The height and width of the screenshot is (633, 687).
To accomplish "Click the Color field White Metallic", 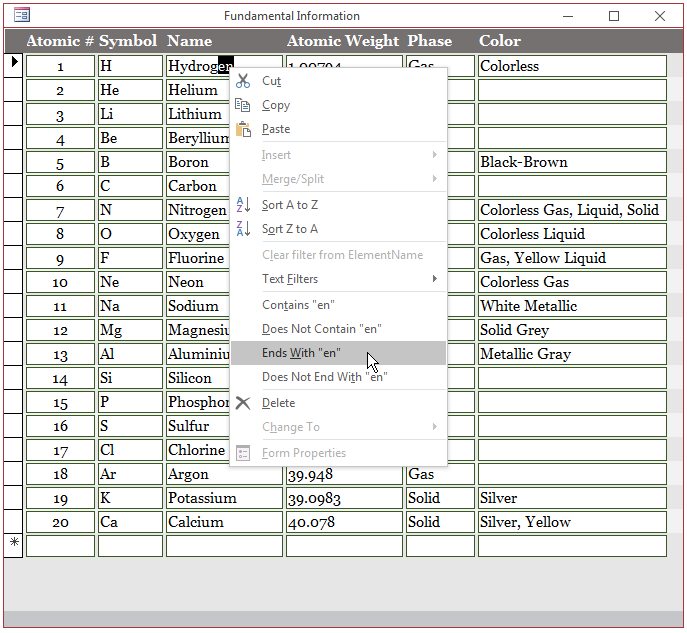I will click(572, 306).
